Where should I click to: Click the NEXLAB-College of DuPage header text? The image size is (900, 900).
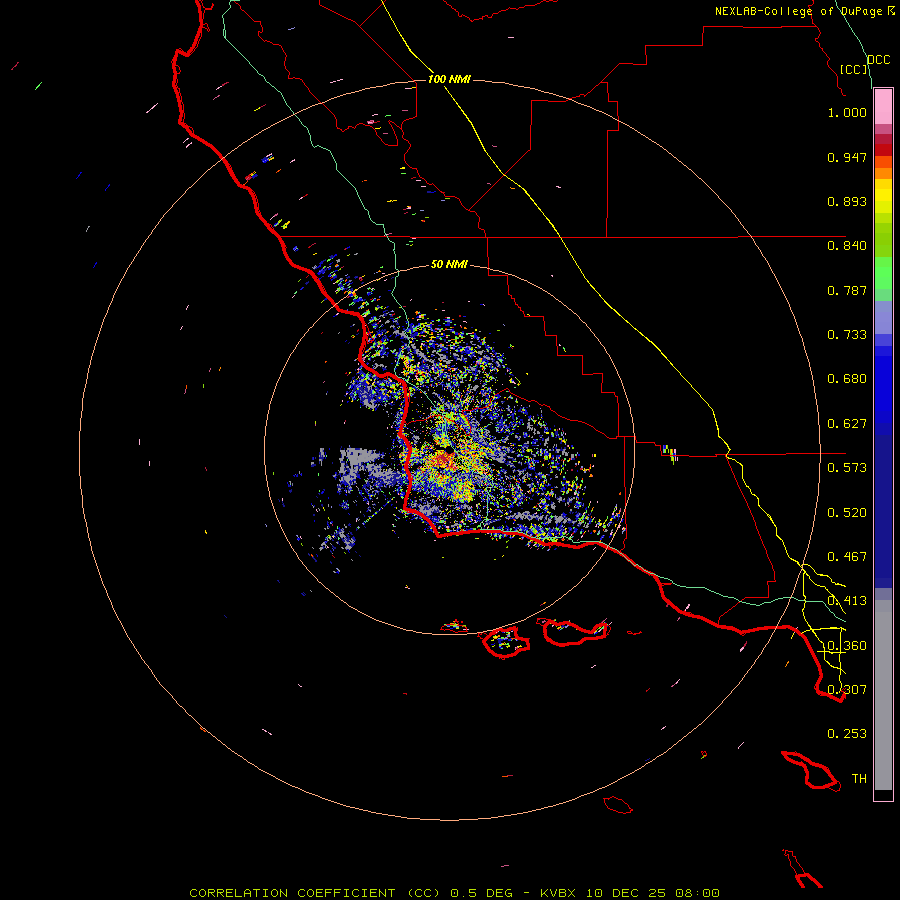click(798, 11)
